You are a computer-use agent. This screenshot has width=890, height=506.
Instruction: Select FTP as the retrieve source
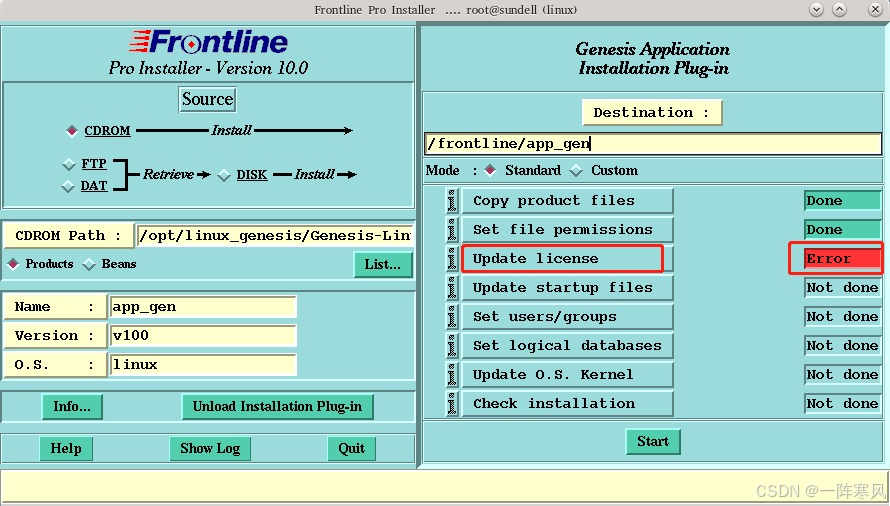pyautogui.click(x=69, y=164)
